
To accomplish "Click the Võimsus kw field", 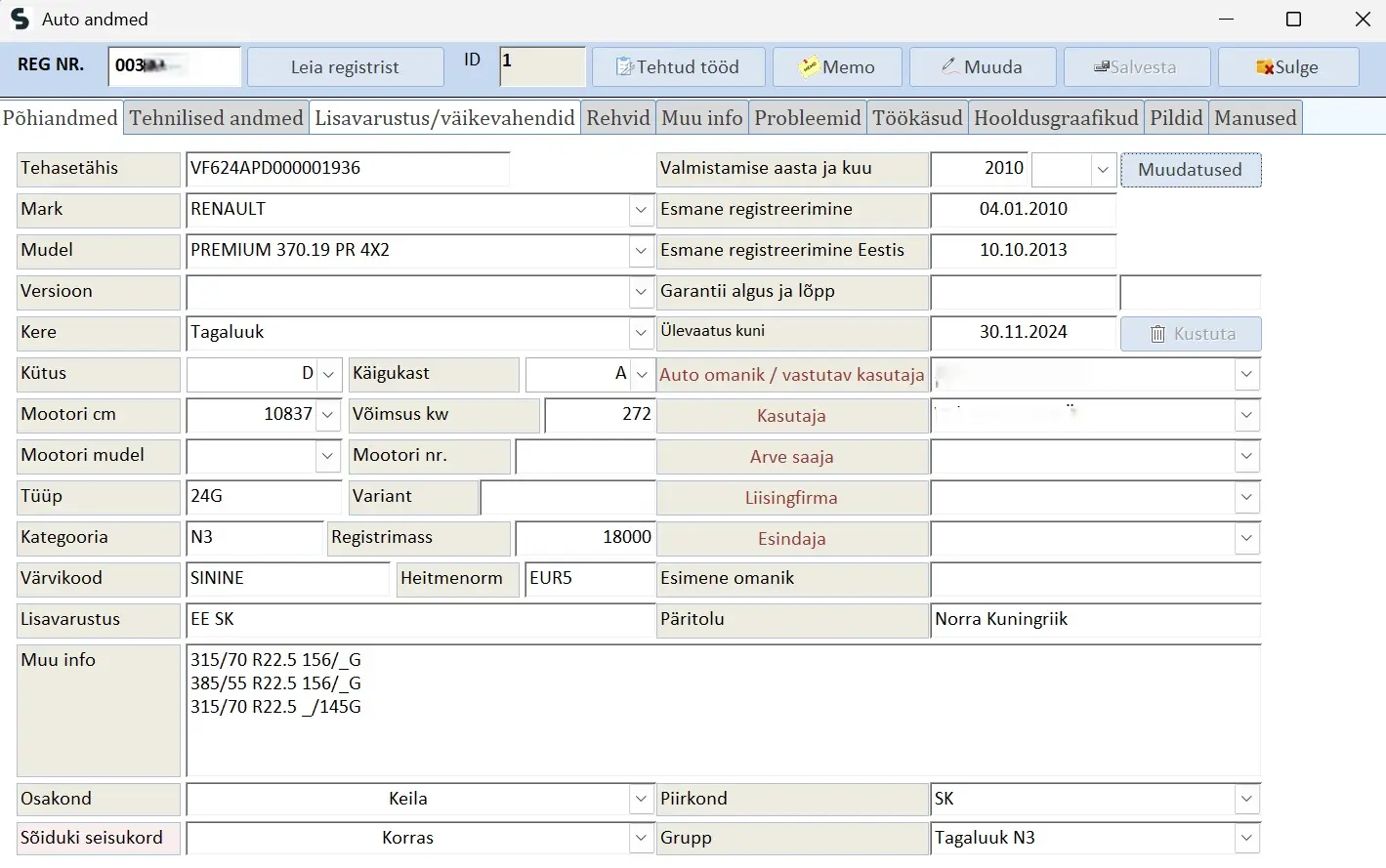I will click(600, 415).
